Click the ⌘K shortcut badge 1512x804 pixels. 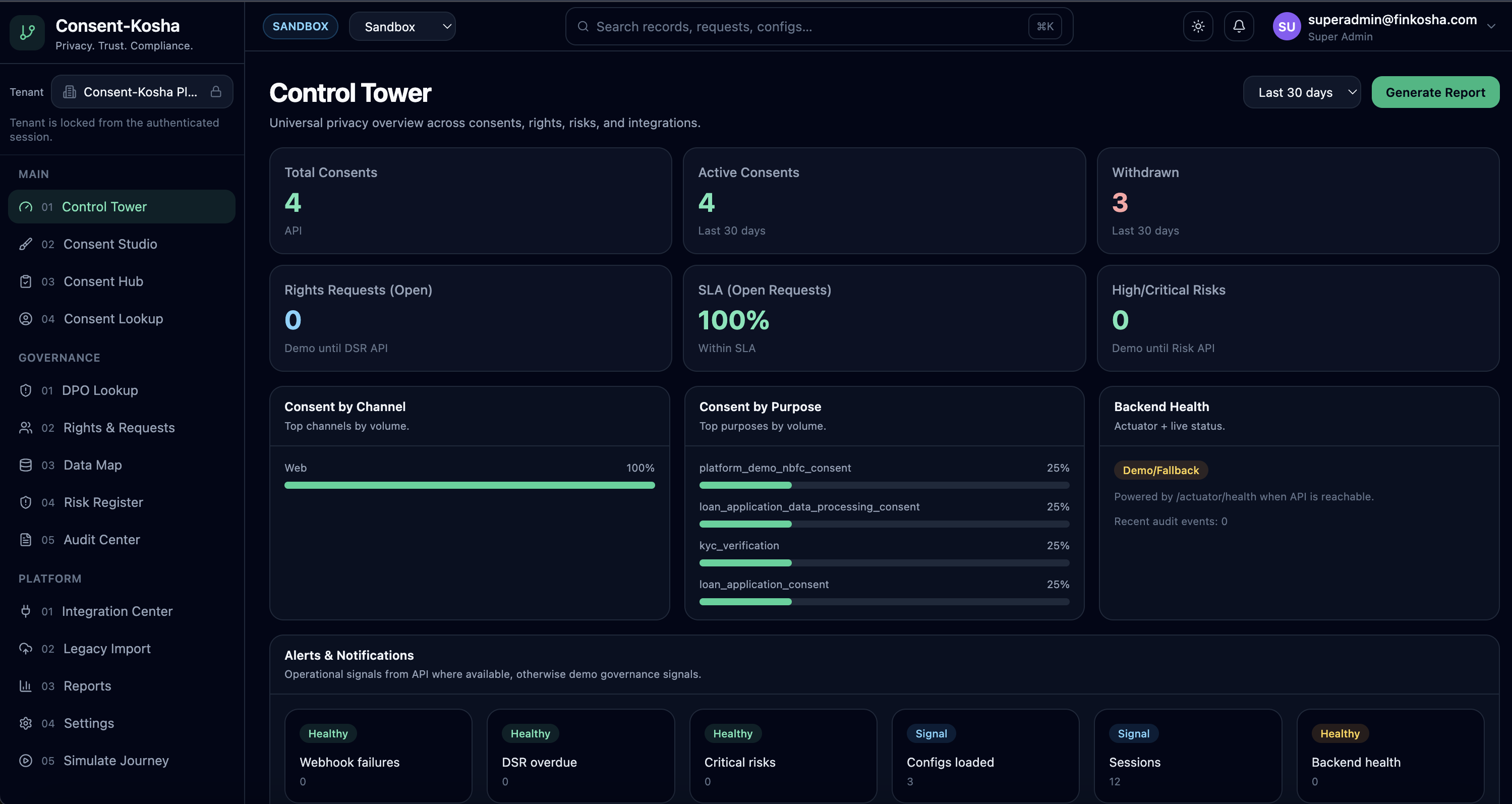coord(1045,26)
